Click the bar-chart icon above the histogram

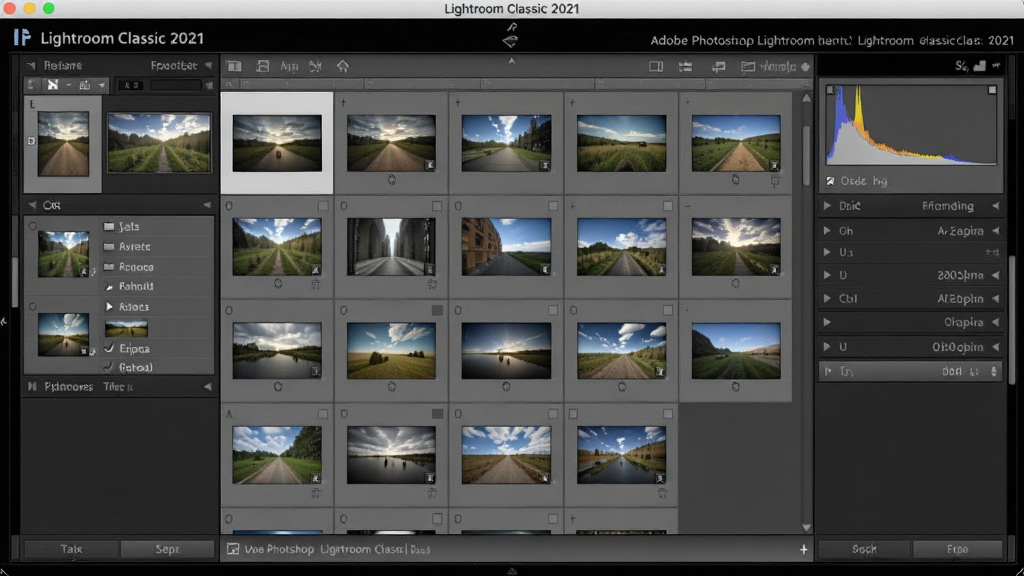click(980, 66)
